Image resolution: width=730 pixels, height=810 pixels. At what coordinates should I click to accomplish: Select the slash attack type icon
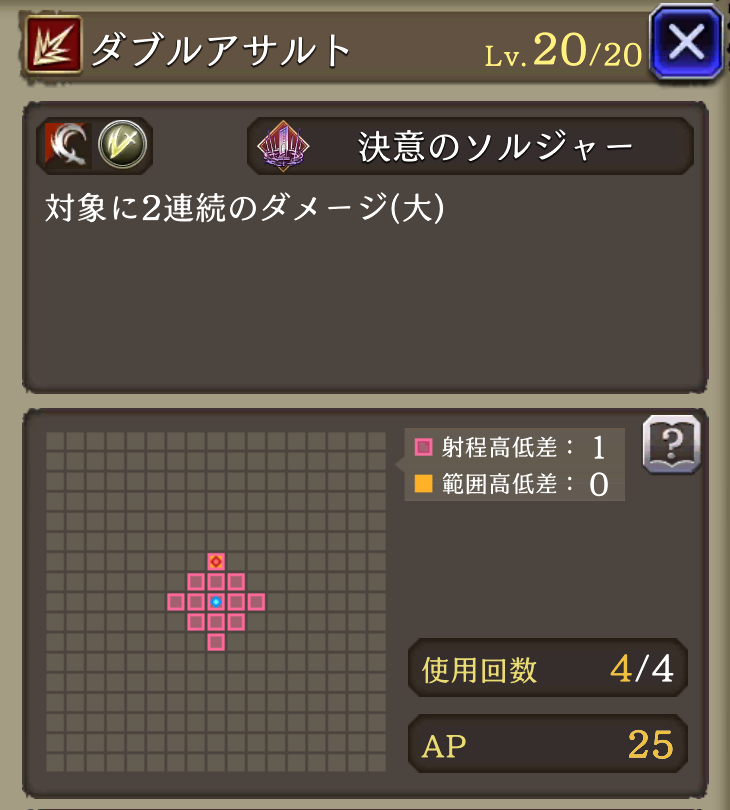[x=68, y=145]
